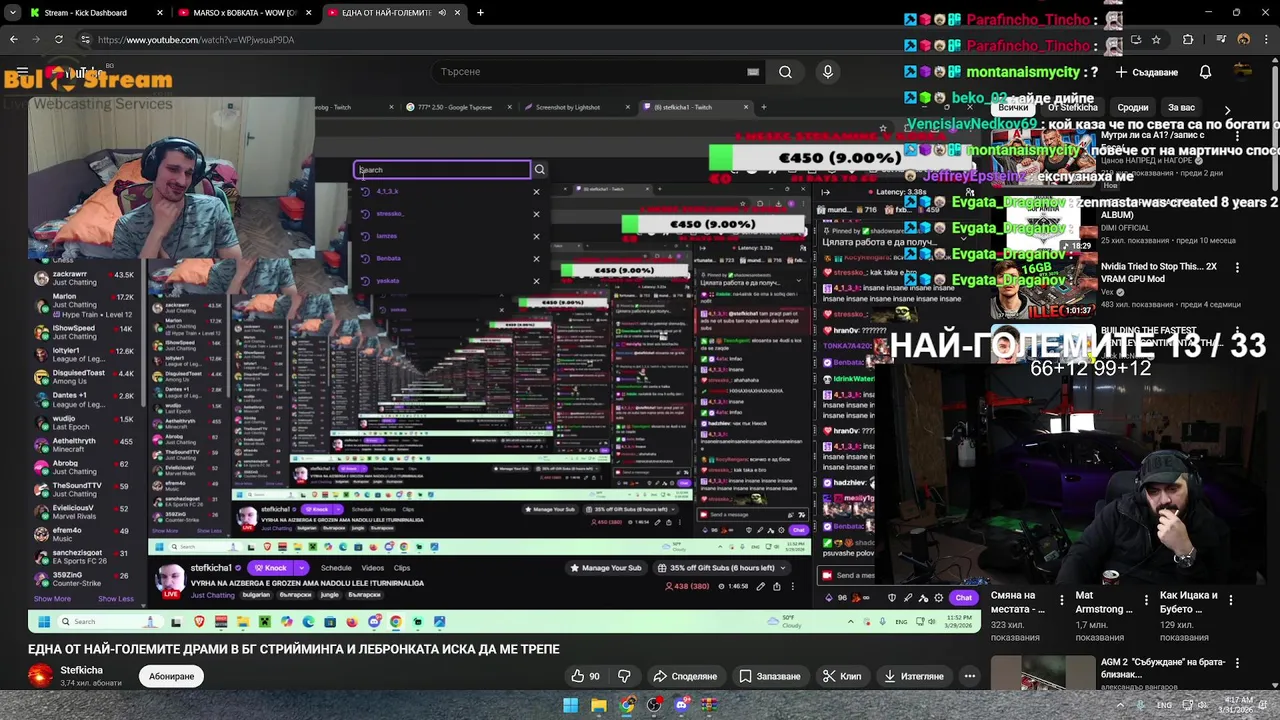Open options menu for the Nvidia video suggestion

1237,268
